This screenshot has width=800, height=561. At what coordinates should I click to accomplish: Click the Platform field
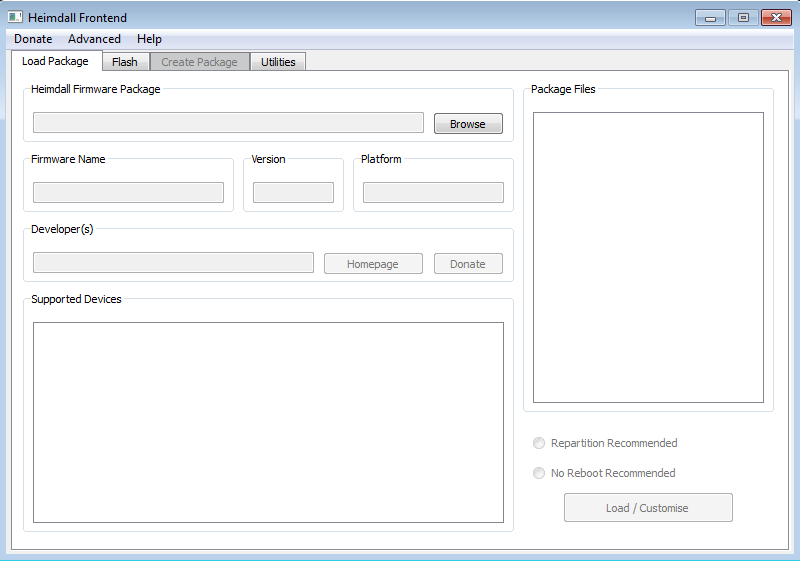point(433,192)
